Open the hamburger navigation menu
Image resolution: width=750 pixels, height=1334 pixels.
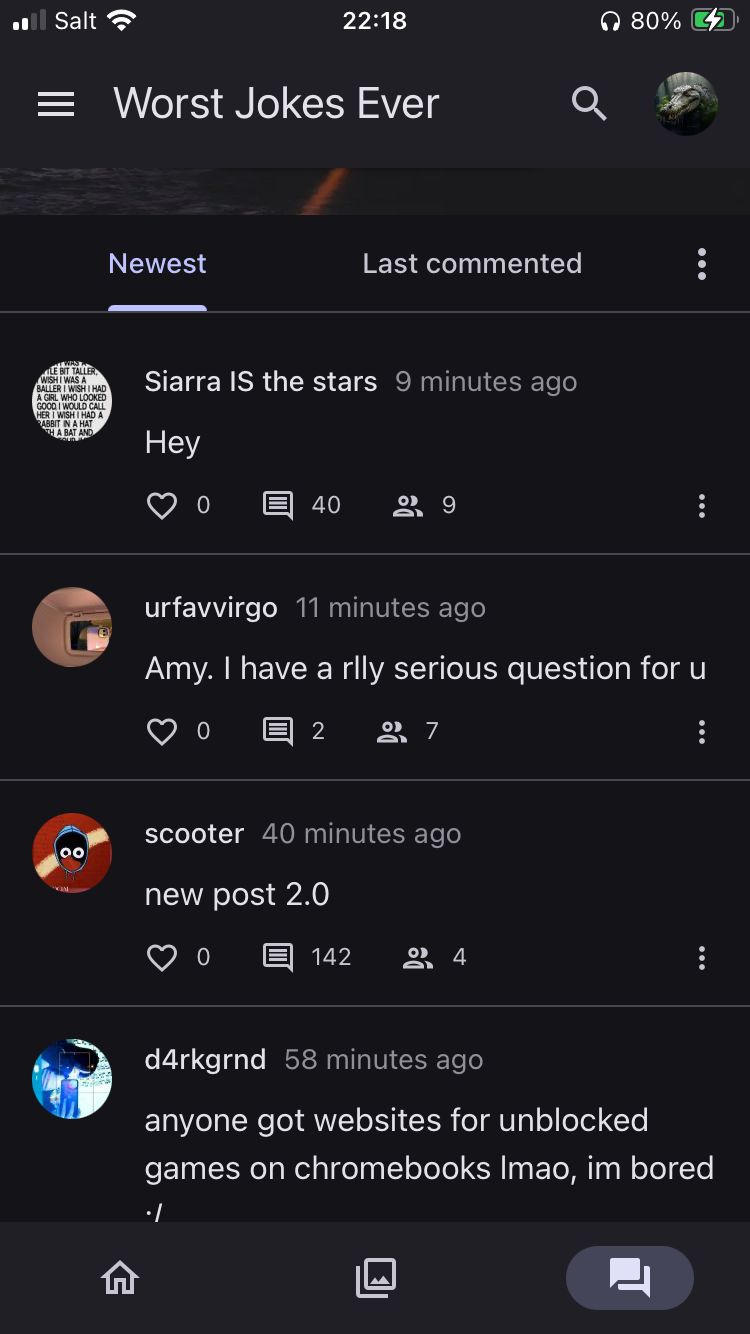56,104
